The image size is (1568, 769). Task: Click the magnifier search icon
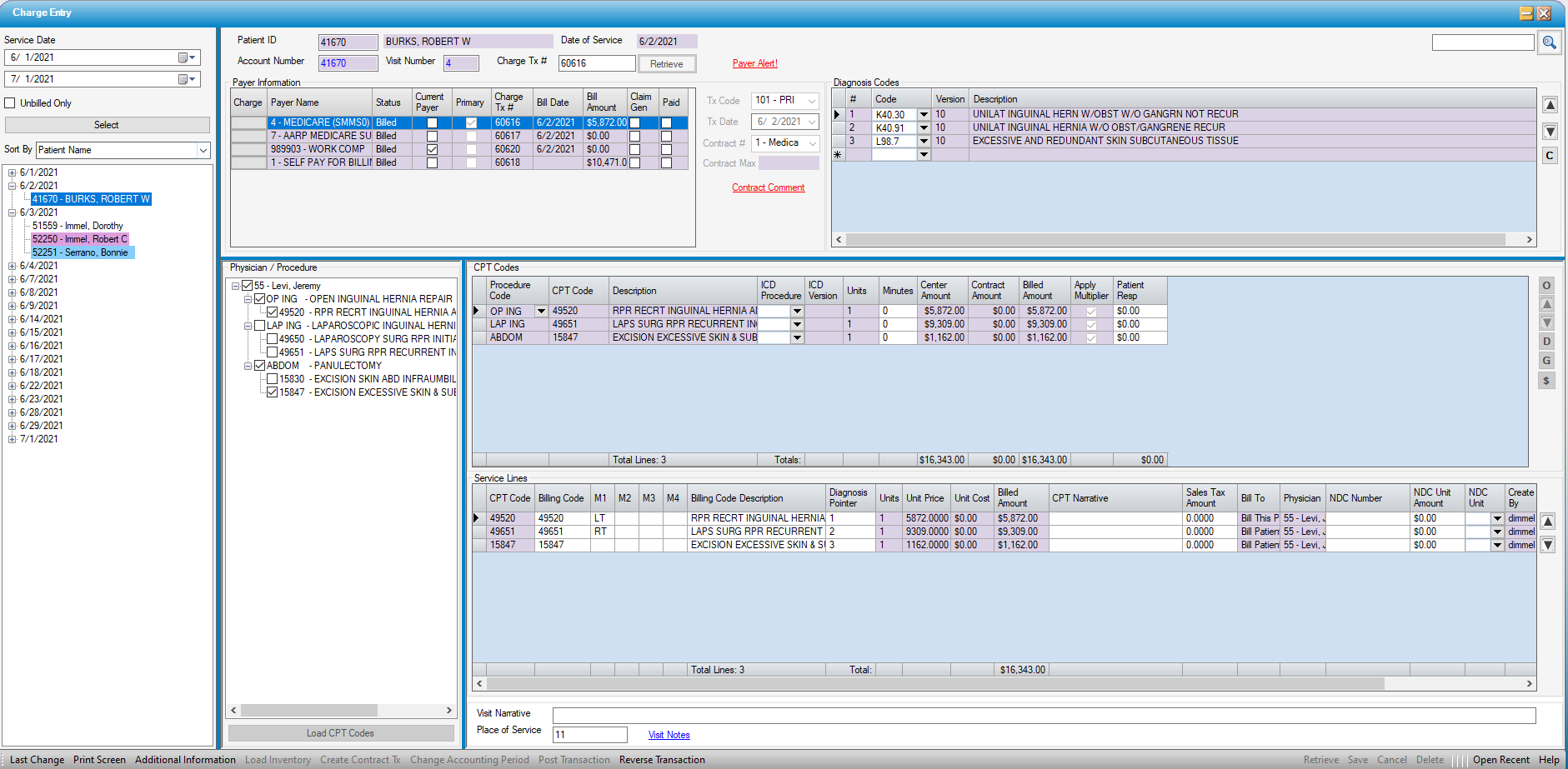pyautogui.click(x=1549, y=42)
